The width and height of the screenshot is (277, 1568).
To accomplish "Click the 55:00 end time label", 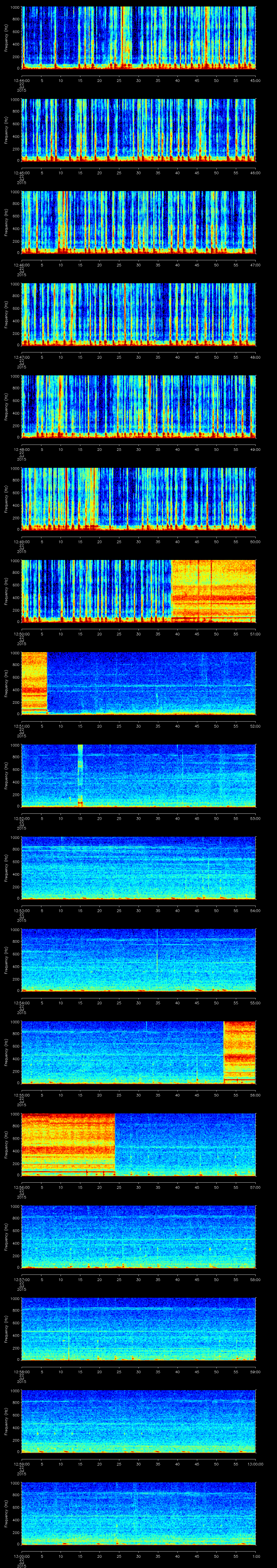I will click(x=256, y=1003).
